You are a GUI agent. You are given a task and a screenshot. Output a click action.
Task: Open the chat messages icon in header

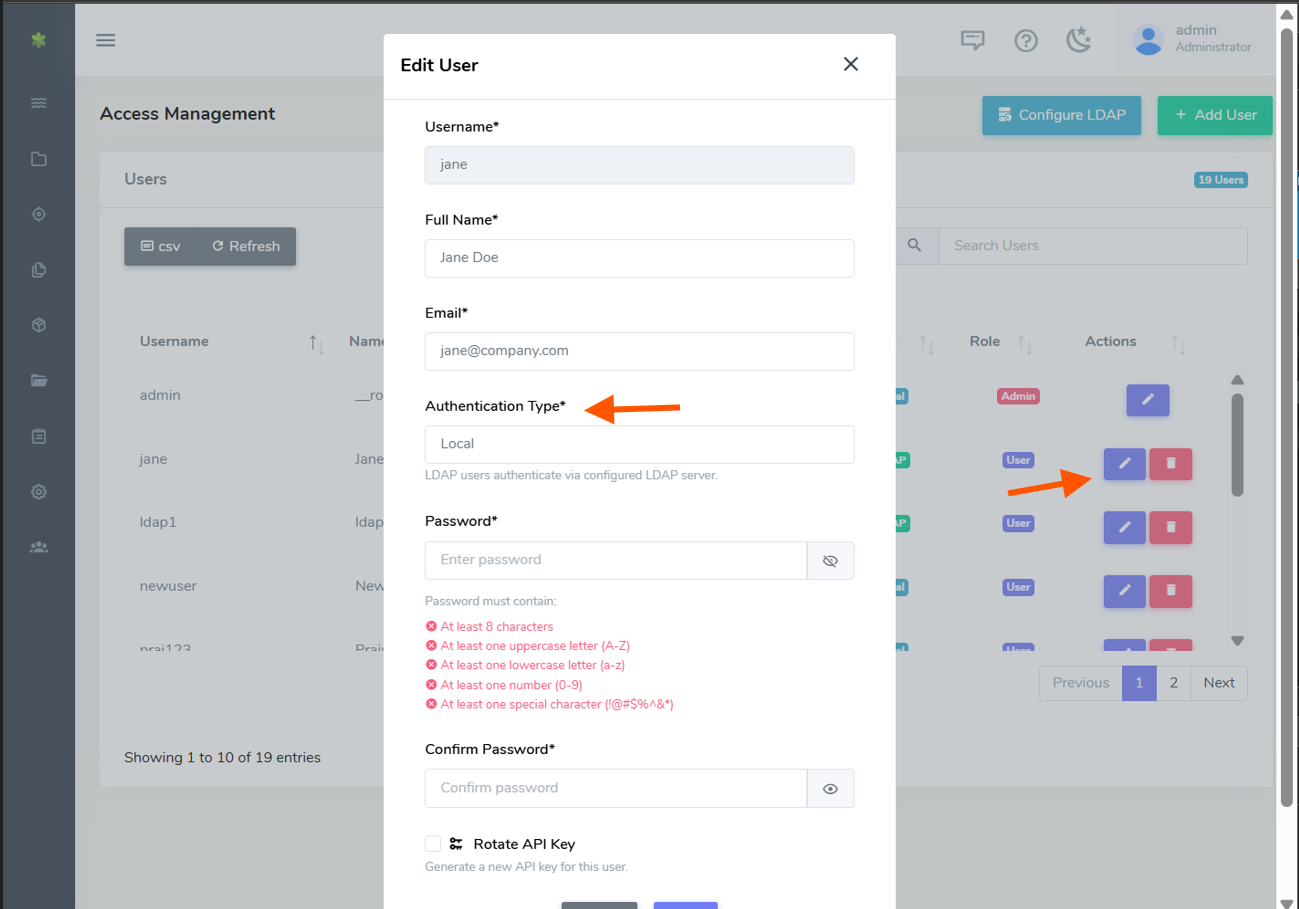coord(972,40)
